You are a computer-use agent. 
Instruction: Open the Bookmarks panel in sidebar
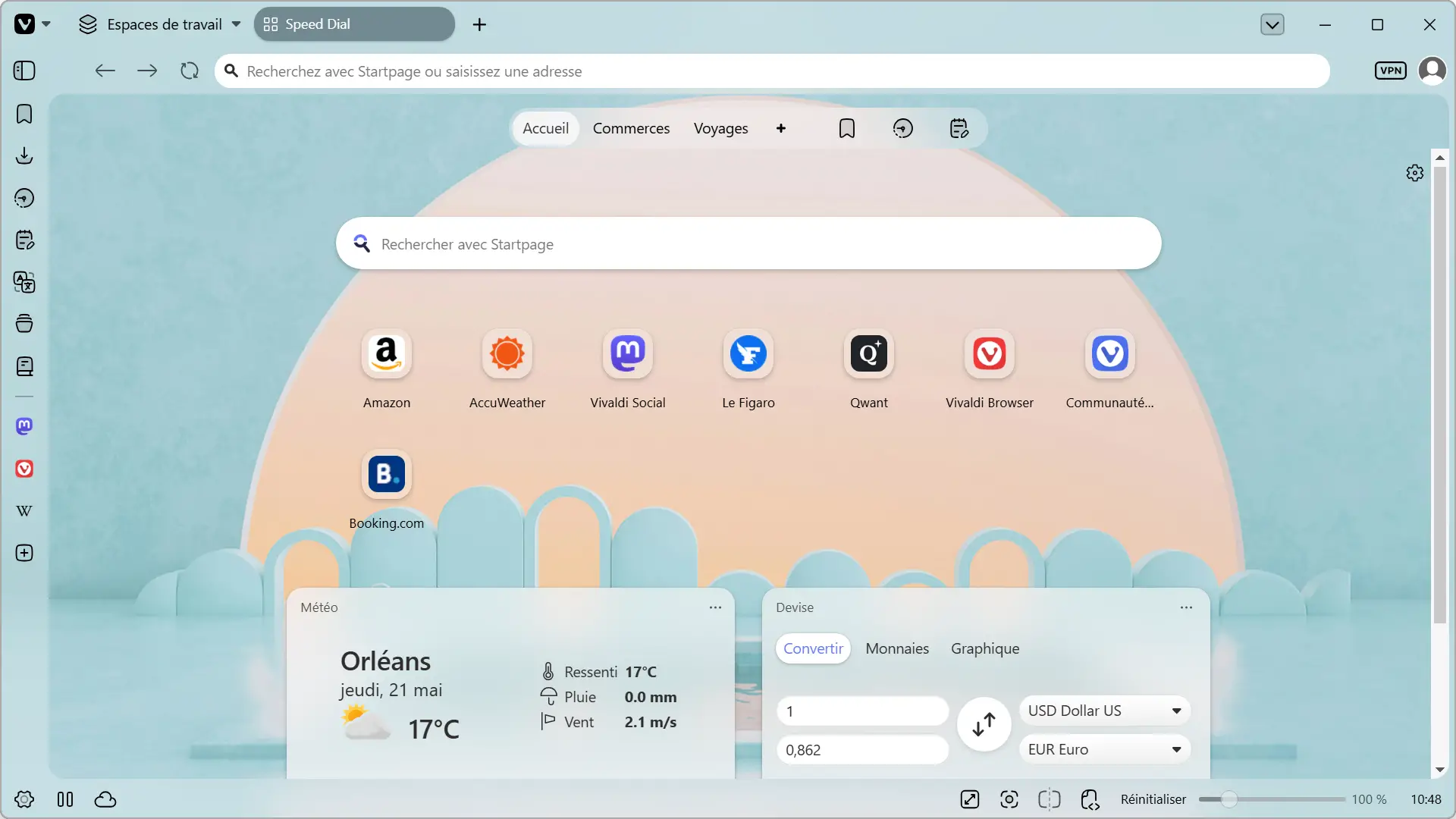[x=24, y=114]
